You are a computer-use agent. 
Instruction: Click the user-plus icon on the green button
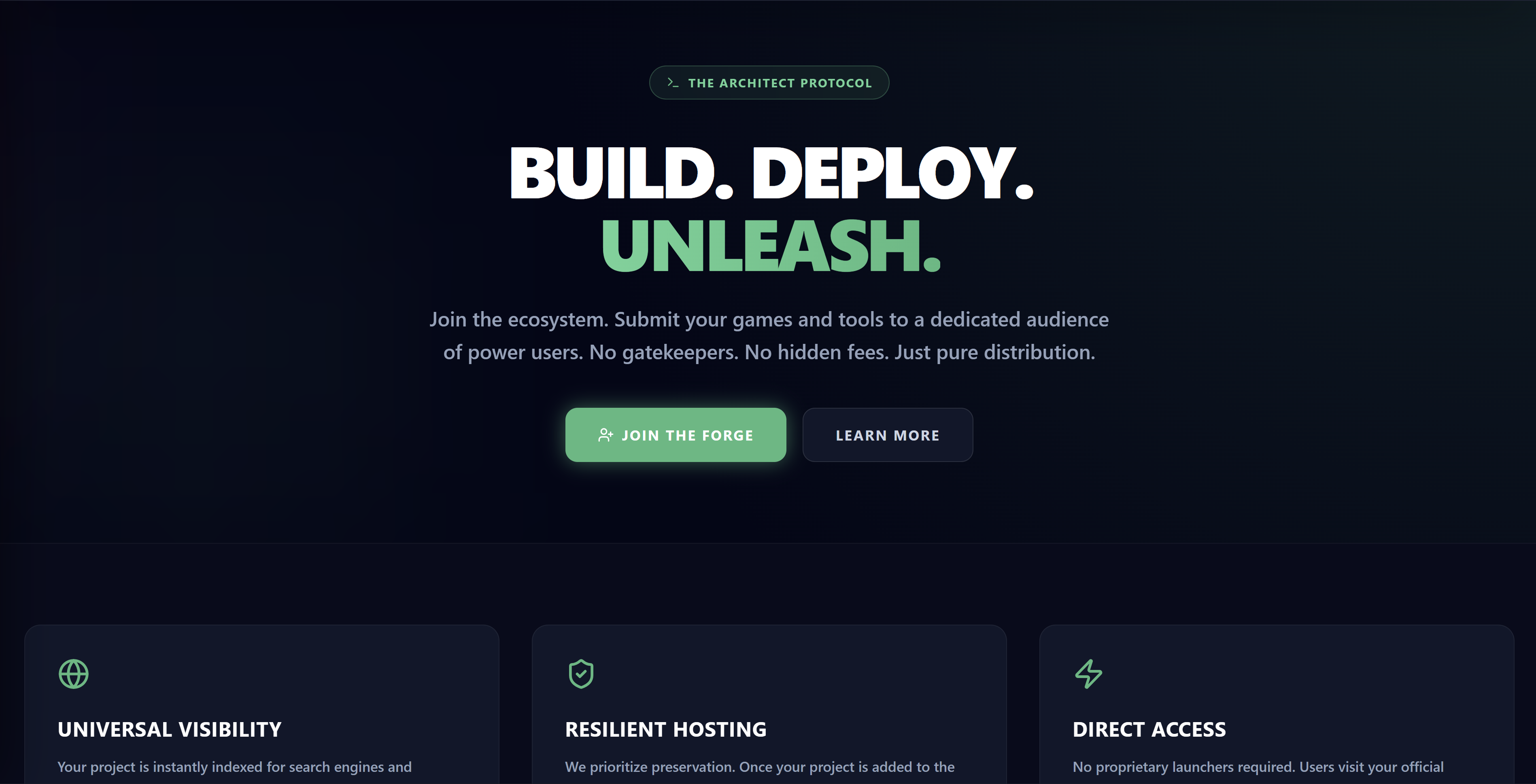click(x=605, y=435)
